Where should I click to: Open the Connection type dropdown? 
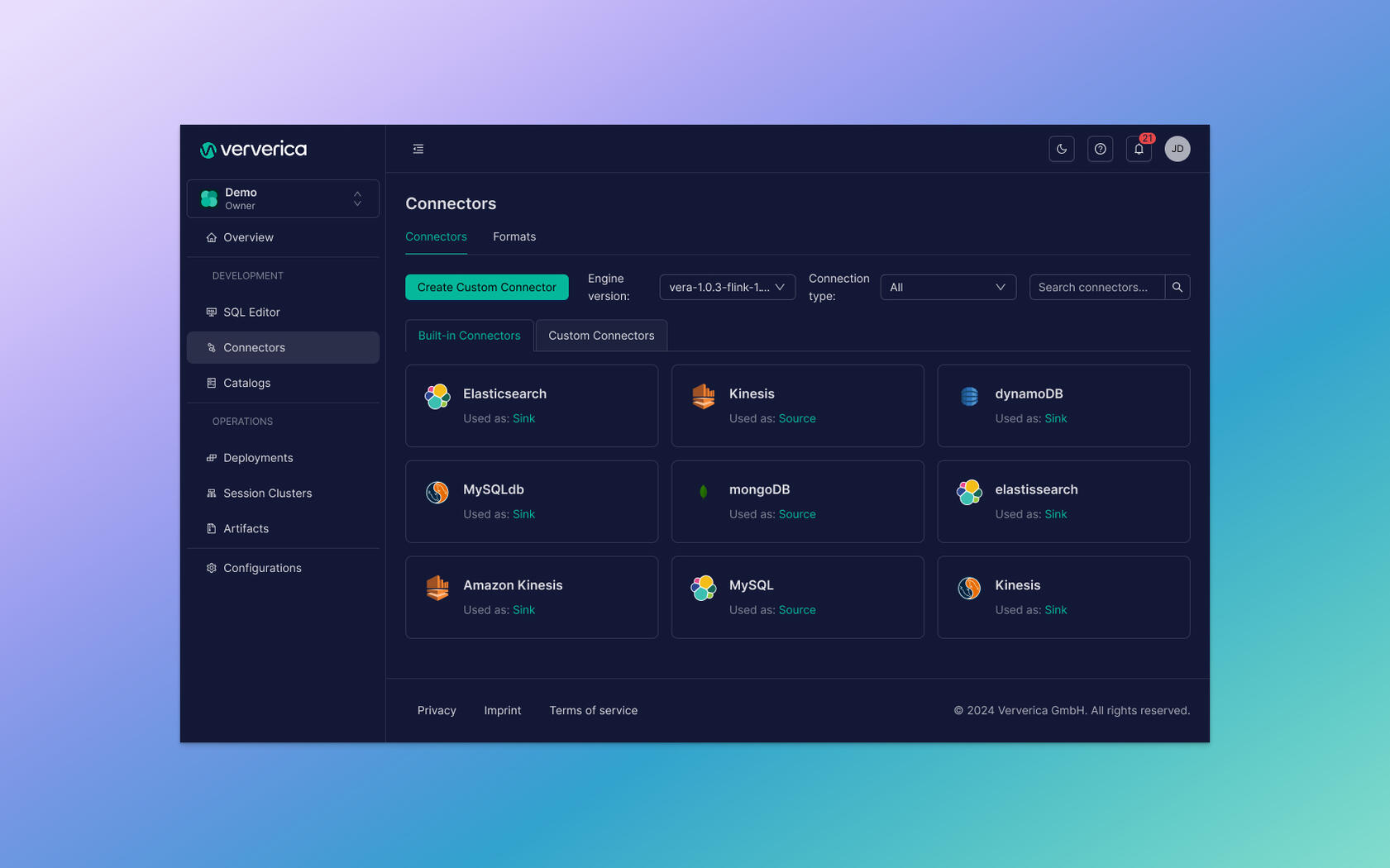947,287
